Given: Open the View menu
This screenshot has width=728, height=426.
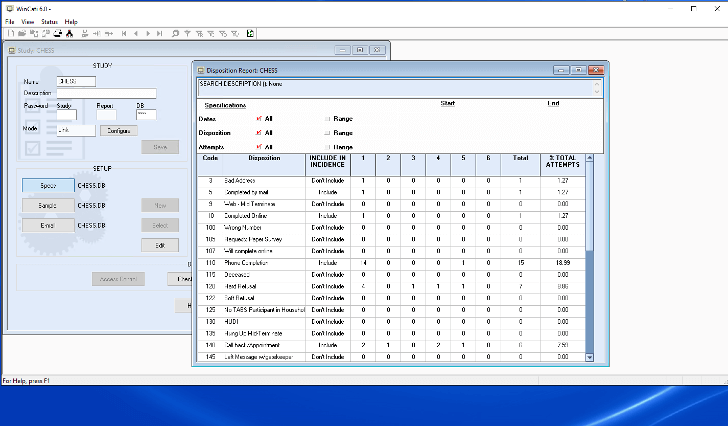Looking at the screenshot, I should pyautogui.click(x=28, y=22).
